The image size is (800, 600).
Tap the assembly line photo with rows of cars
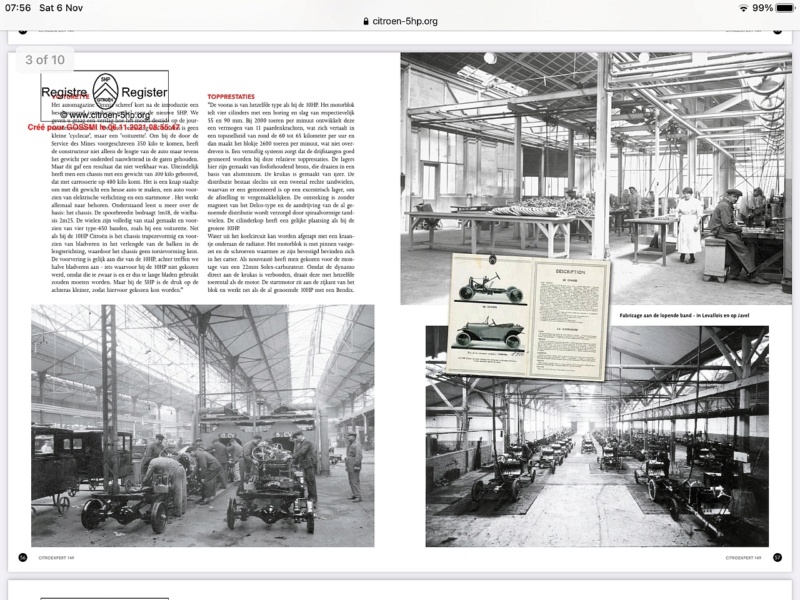[597, 436]
